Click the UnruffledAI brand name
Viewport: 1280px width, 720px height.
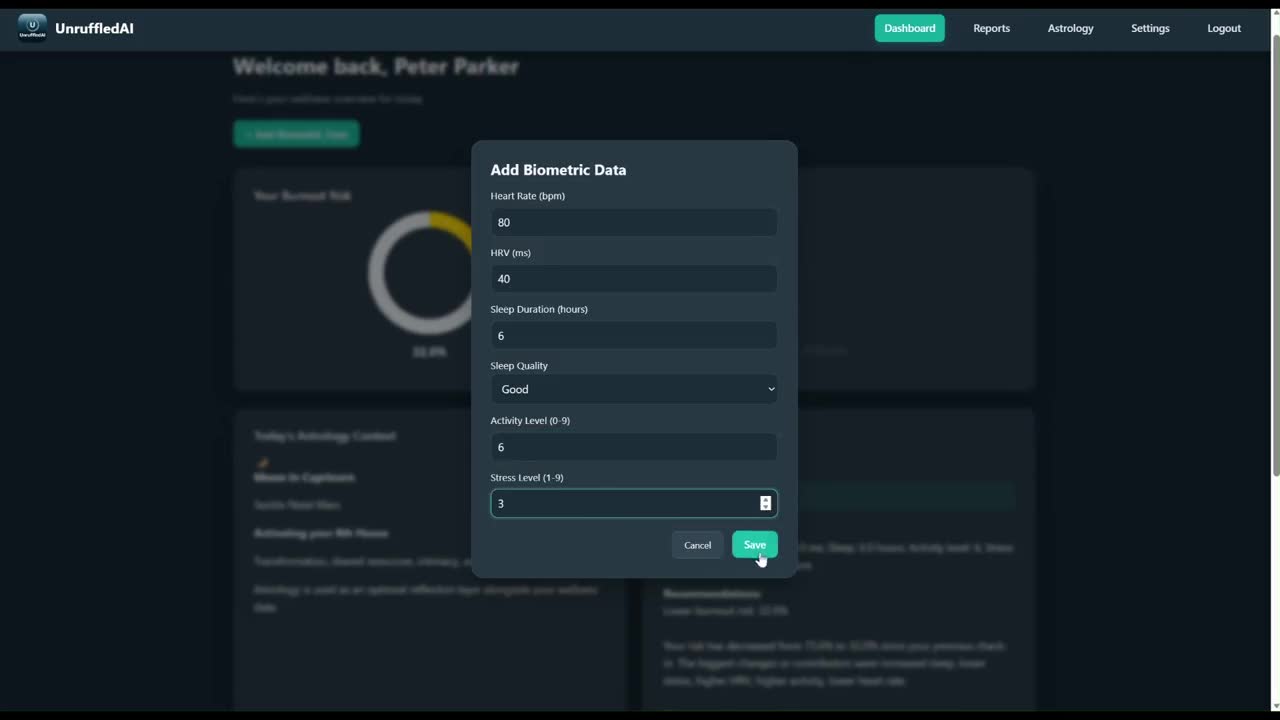[94, 28]
